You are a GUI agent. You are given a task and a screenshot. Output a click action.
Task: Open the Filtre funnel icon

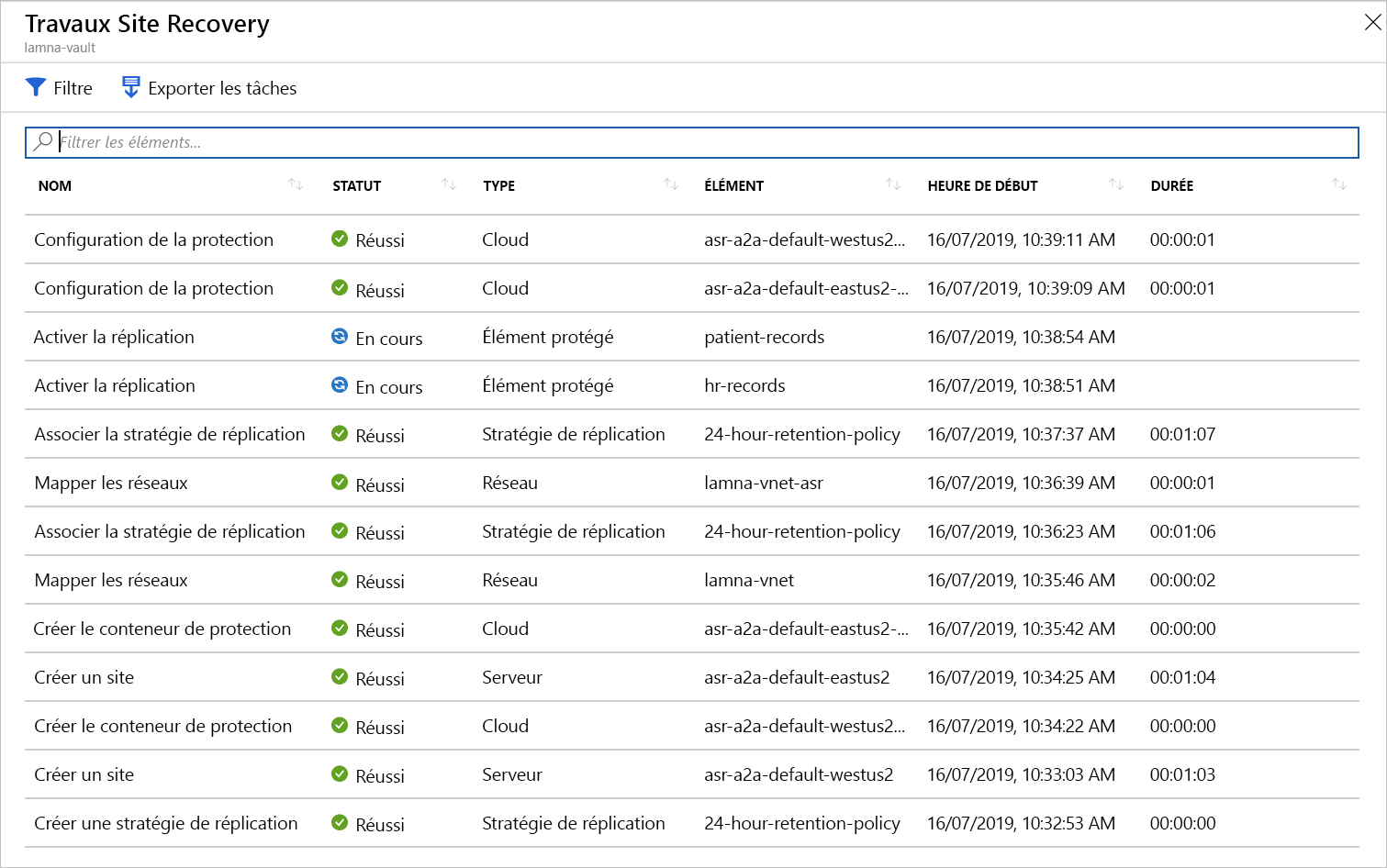pos(36,87)
